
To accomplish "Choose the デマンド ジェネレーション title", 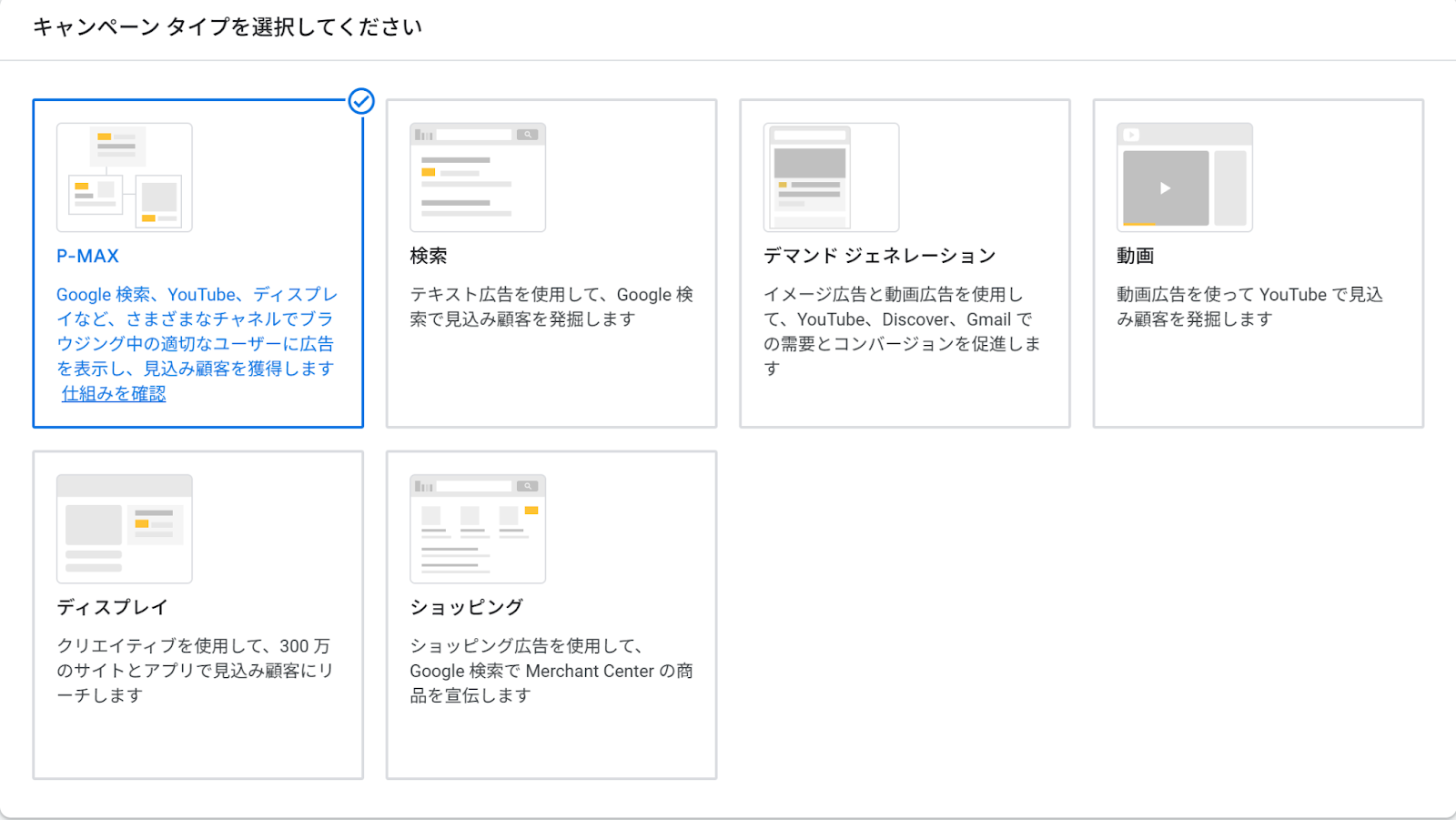I will pos(880,256).
